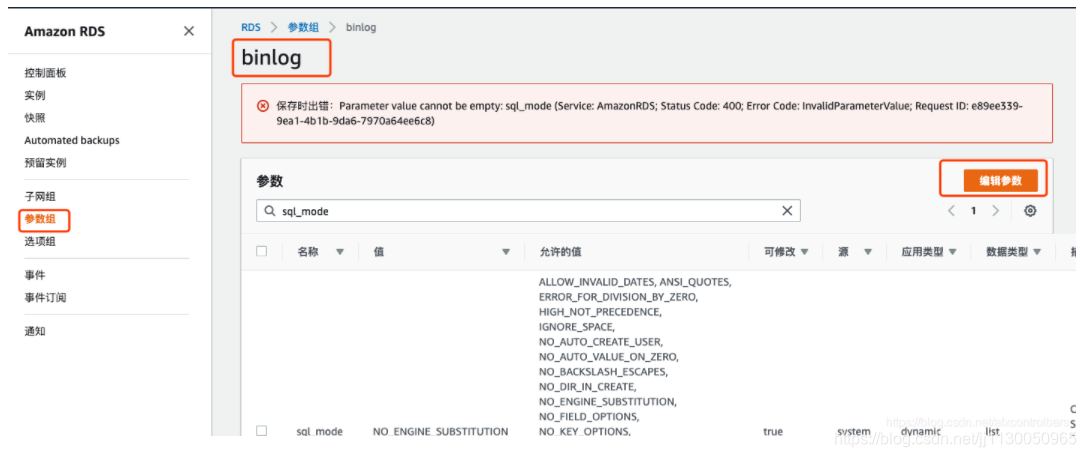Sort by 值 column arrow

pyautogui.click(x=506, y=252)
